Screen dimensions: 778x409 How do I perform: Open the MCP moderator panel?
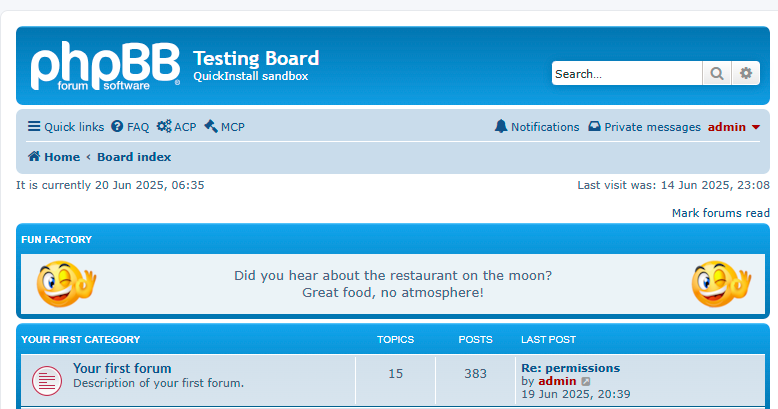(224, 127)
